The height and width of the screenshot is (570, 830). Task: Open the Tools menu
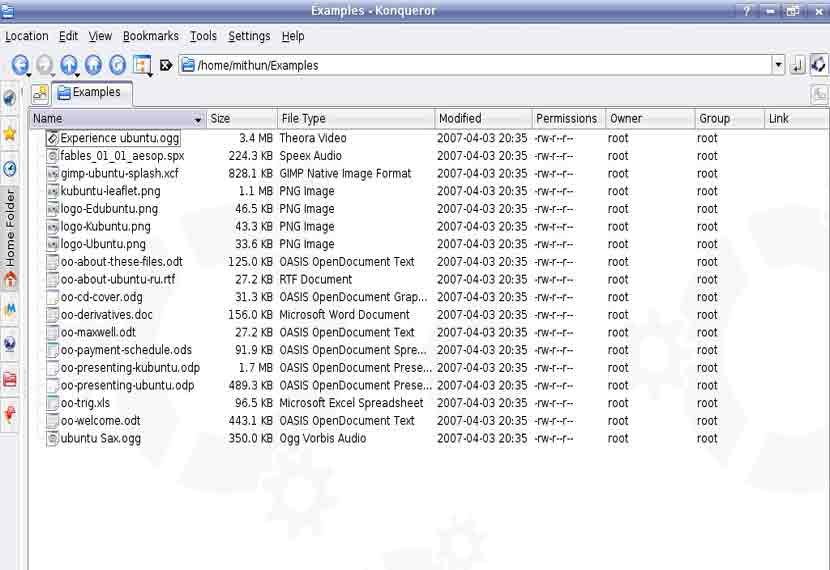(203, 36)
